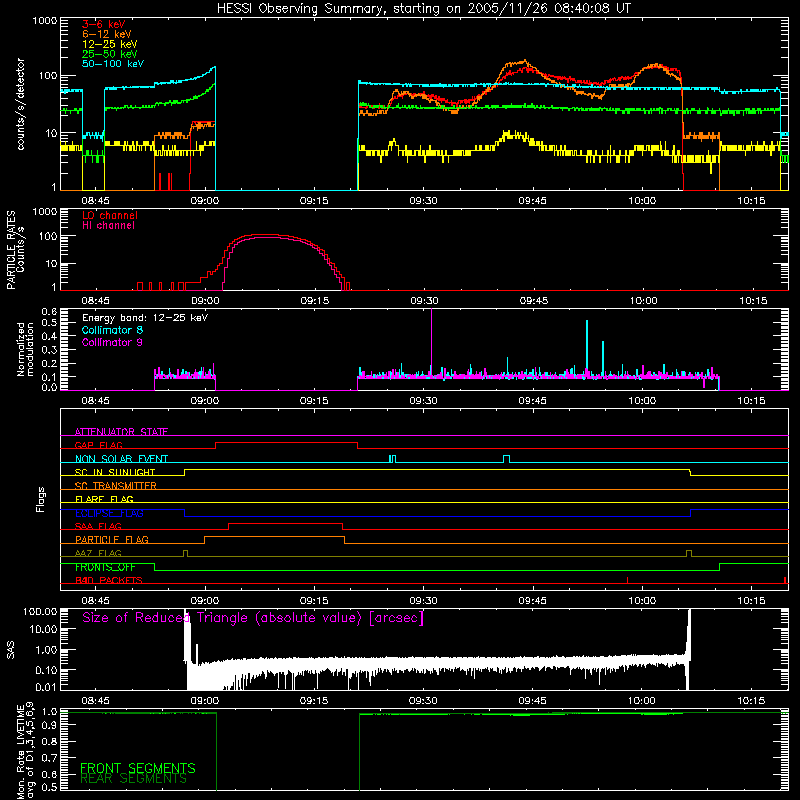Click the raised SAA_FLAG segment

pyautogui.click(x=285, y=523)
